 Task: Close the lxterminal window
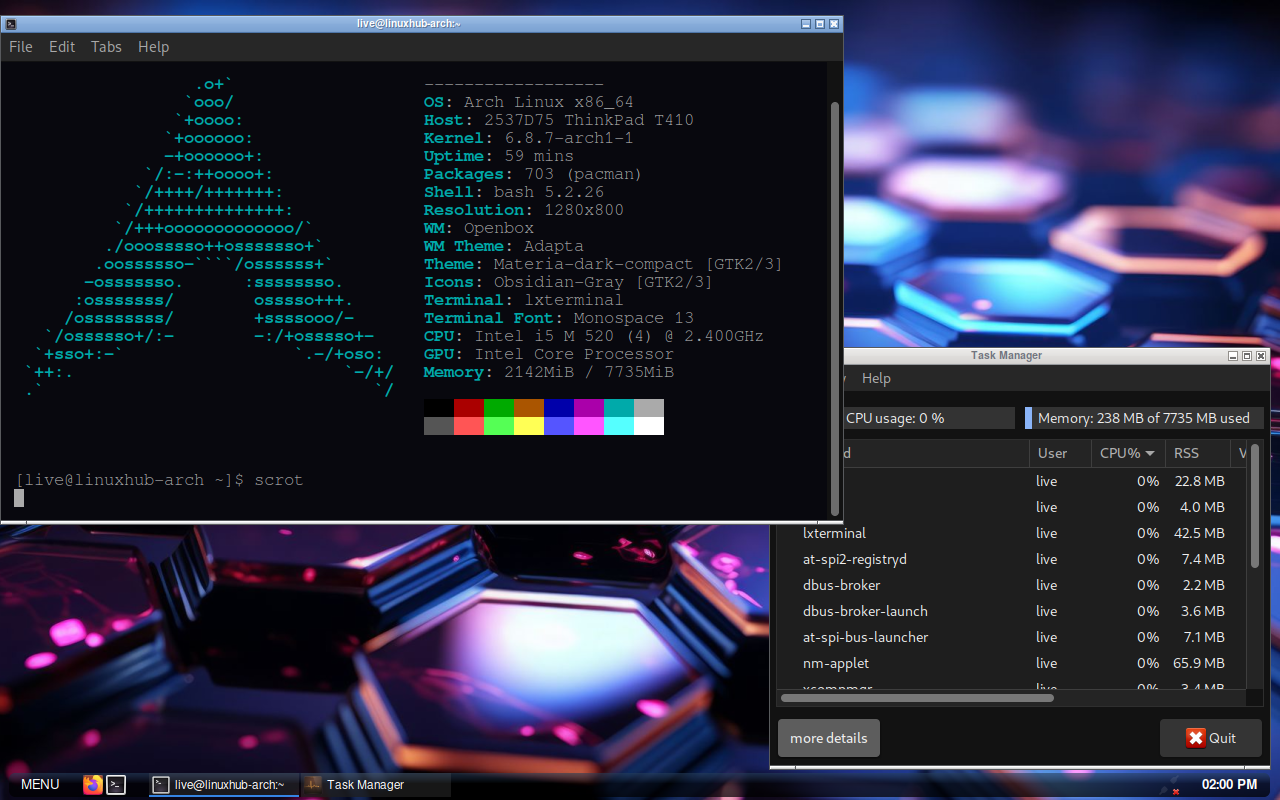pos(834,23)
